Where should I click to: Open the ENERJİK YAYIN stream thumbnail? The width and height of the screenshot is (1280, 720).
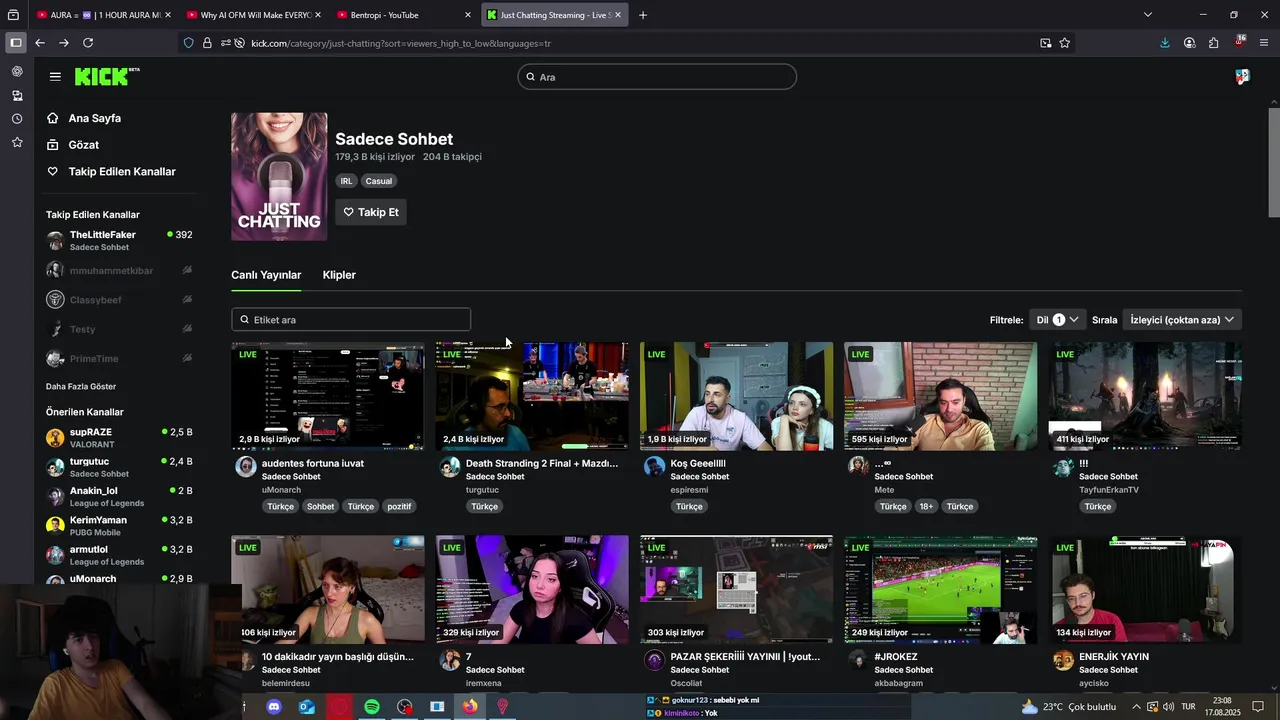1145,590
